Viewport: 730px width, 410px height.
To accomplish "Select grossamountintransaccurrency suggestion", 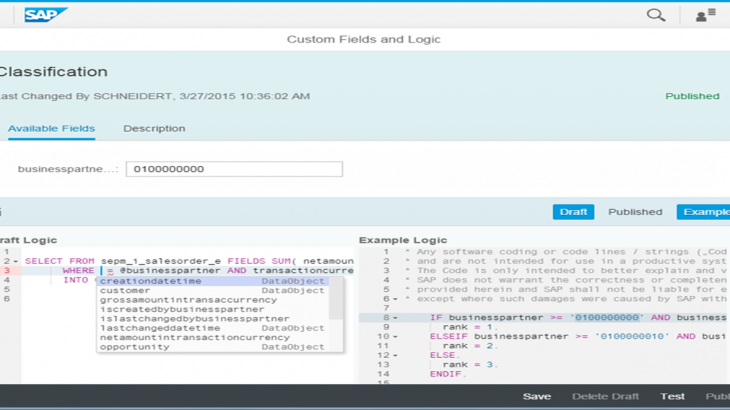I will [x=213, y=300].
